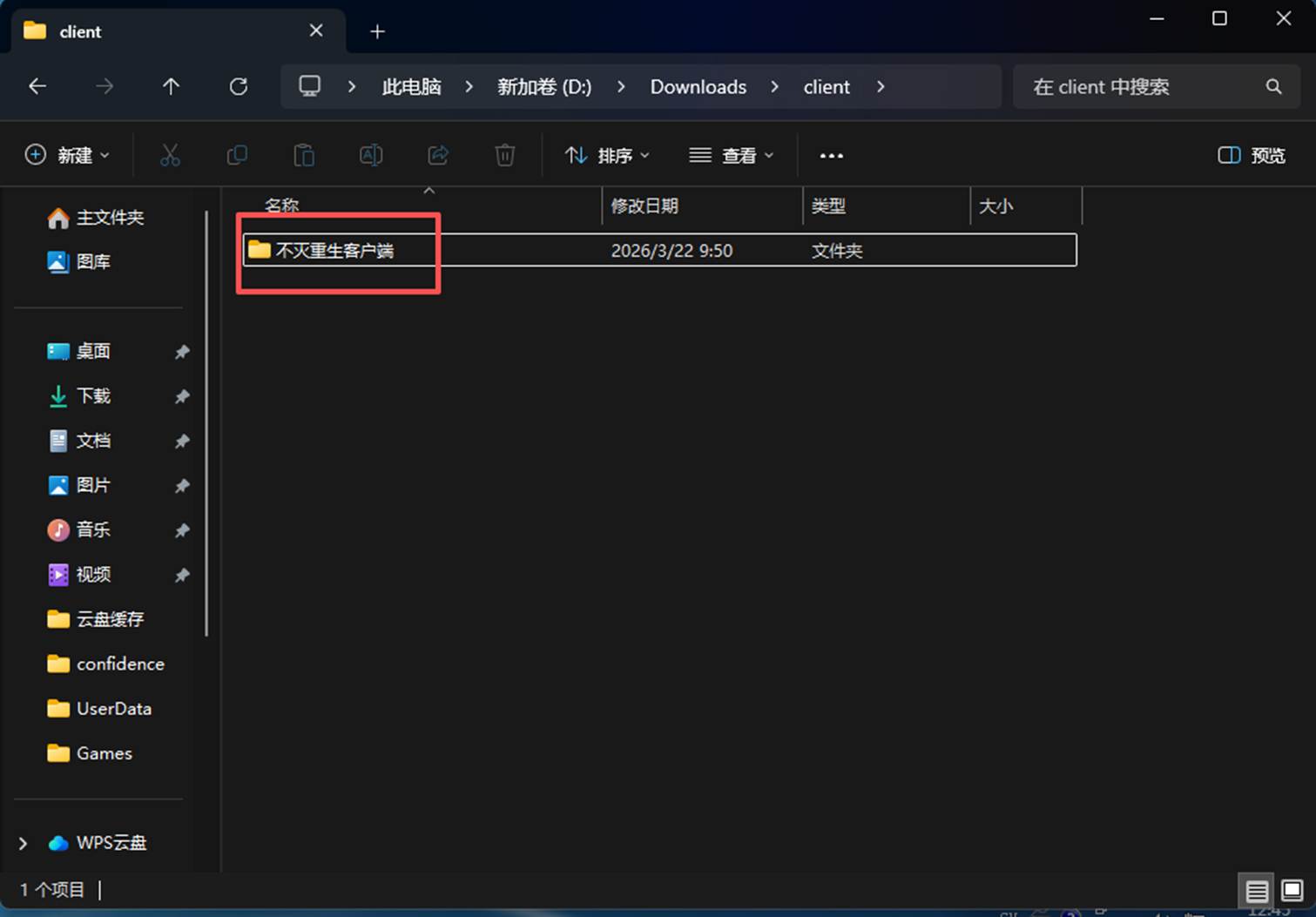Click the Cut scissors icon in toolbar

170,156
